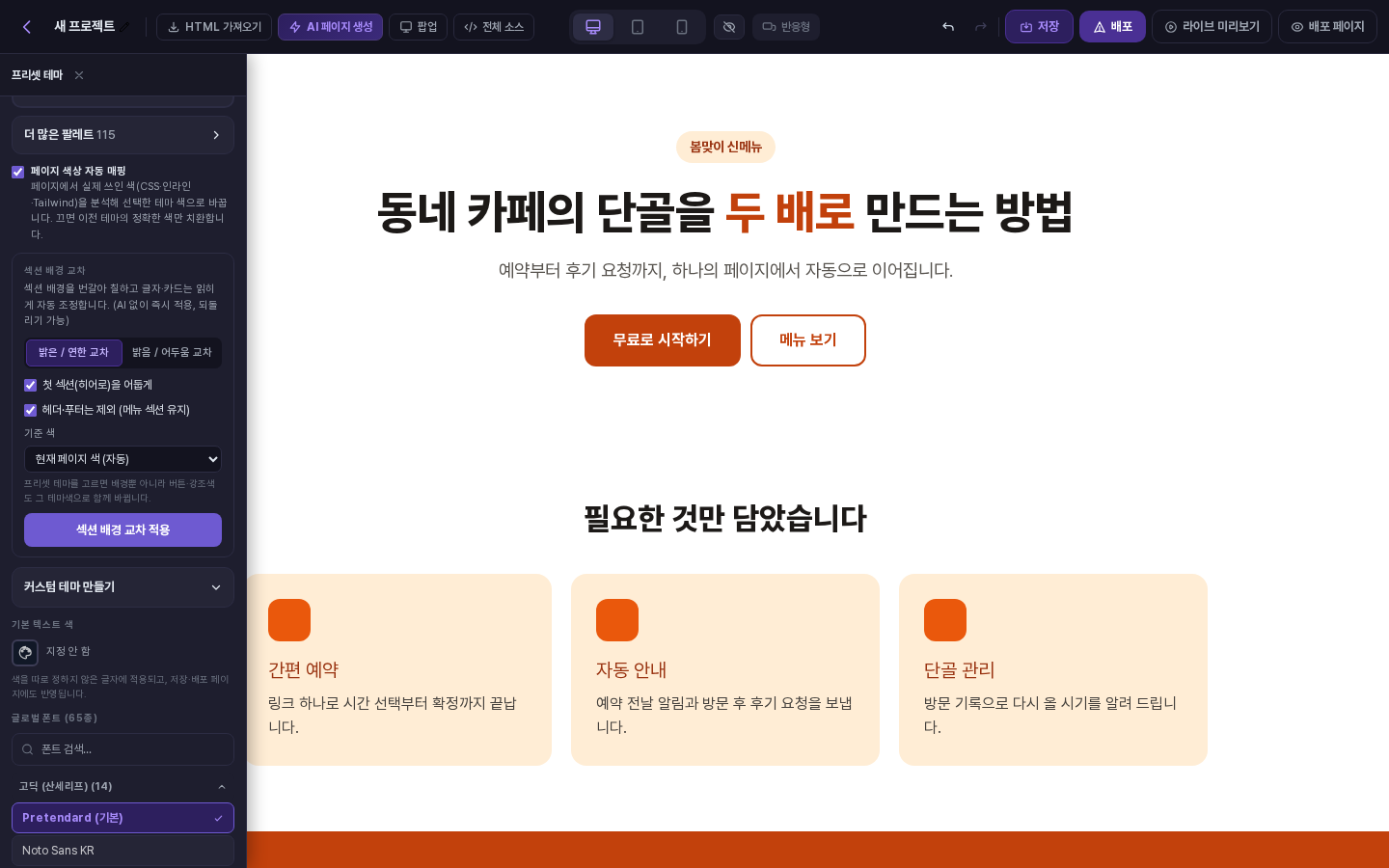Expand 더 많은 팔레트 115
The width and height of the screenshot is (1389, 868).
[x=123, y=135]
